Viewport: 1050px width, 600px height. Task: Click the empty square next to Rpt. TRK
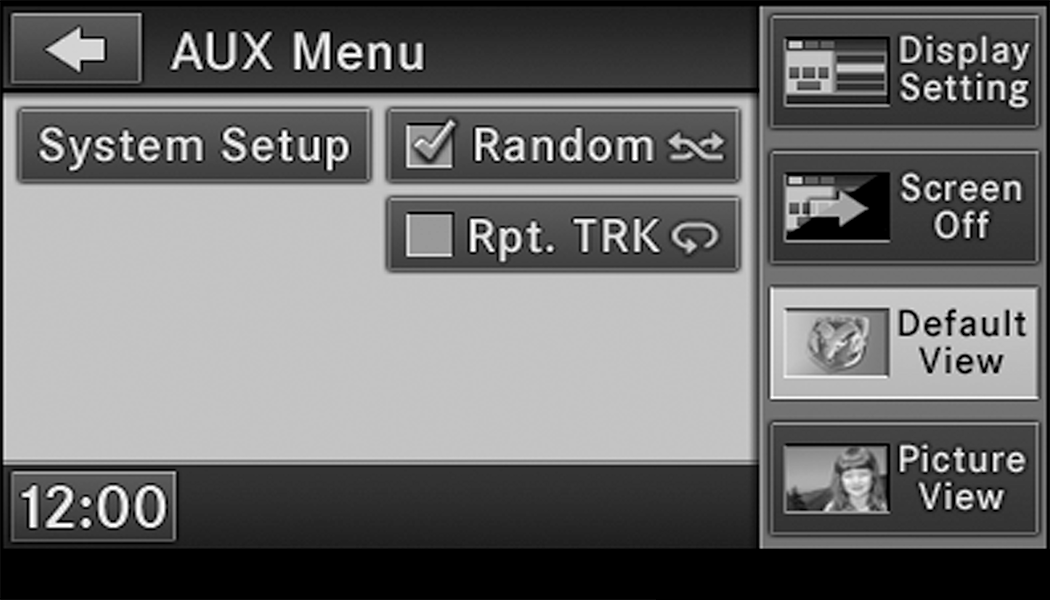click(429, 235)
